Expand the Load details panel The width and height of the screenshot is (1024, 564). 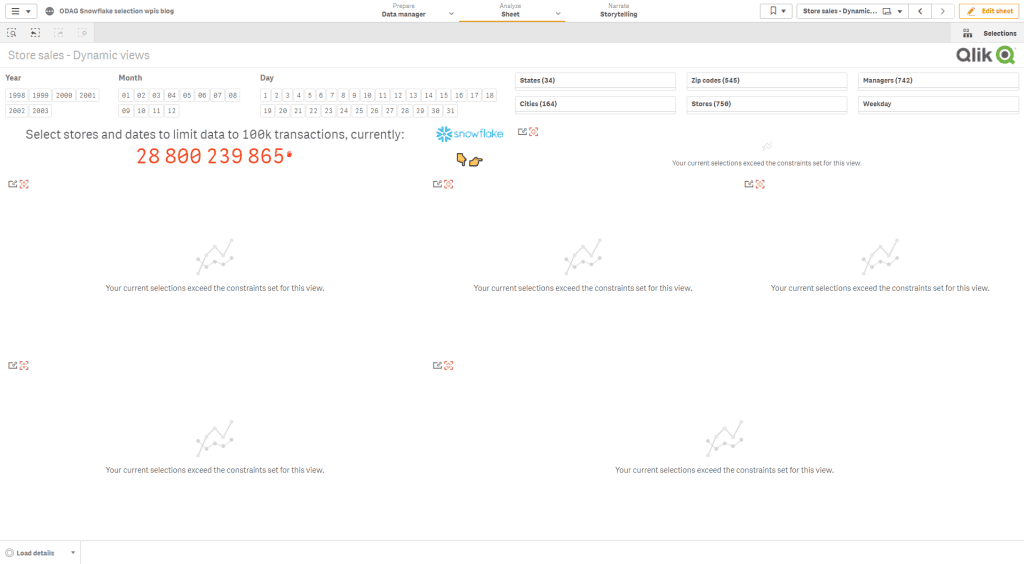pos(40,553)
